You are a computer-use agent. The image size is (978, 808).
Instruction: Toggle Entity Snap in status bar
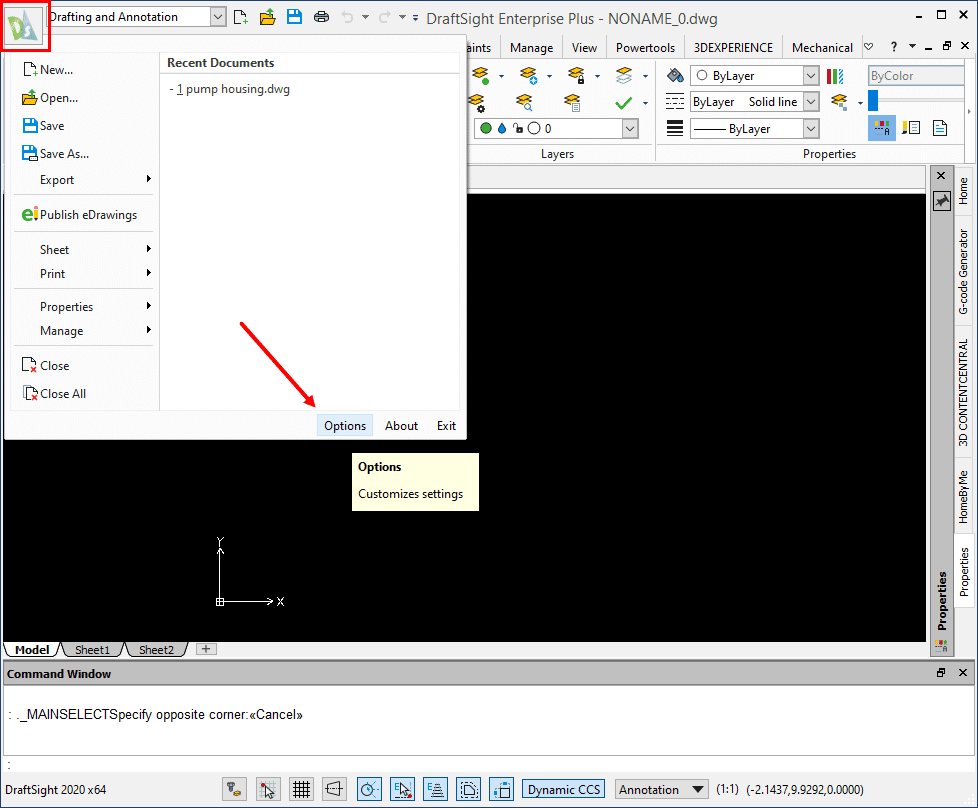[x=402, y=790]
